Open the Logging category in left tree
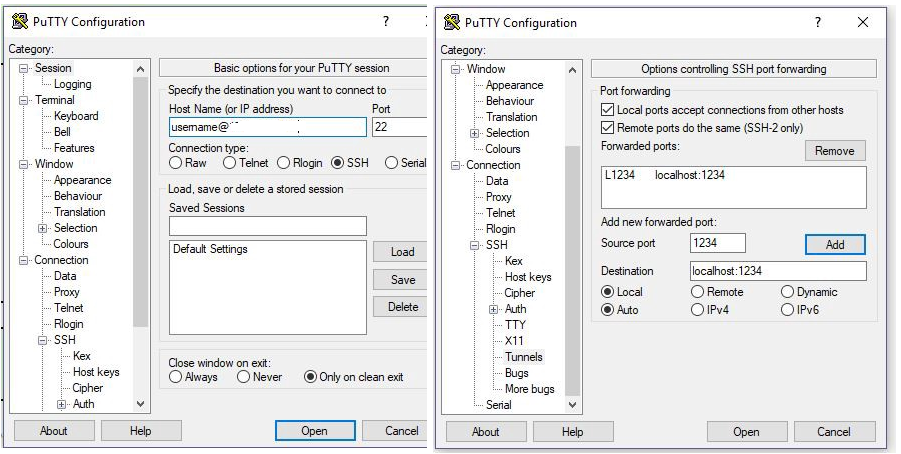Viewport: 901px width, 454px height. point(72,84)
